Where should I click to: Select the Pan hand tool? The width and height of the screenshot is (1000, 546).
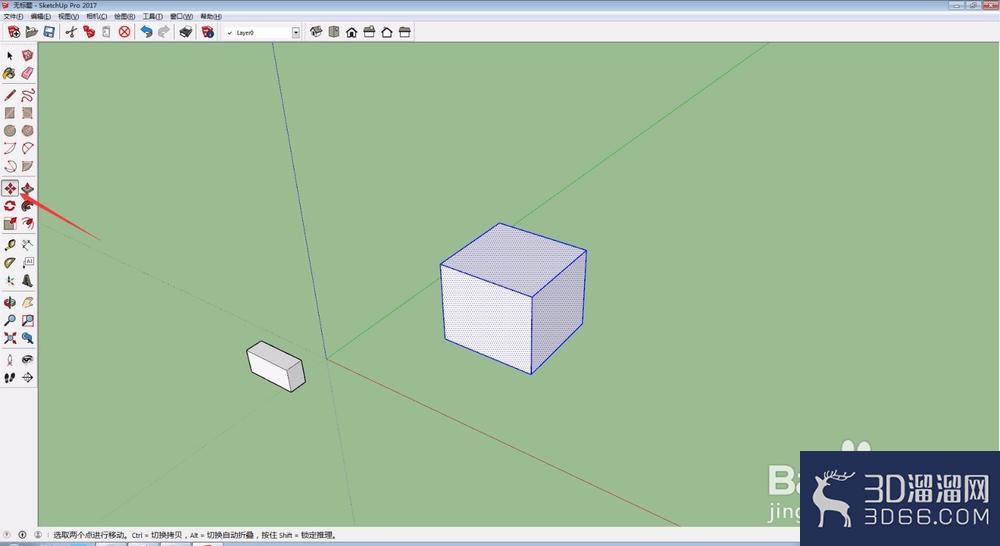click(x=27, y=303)
